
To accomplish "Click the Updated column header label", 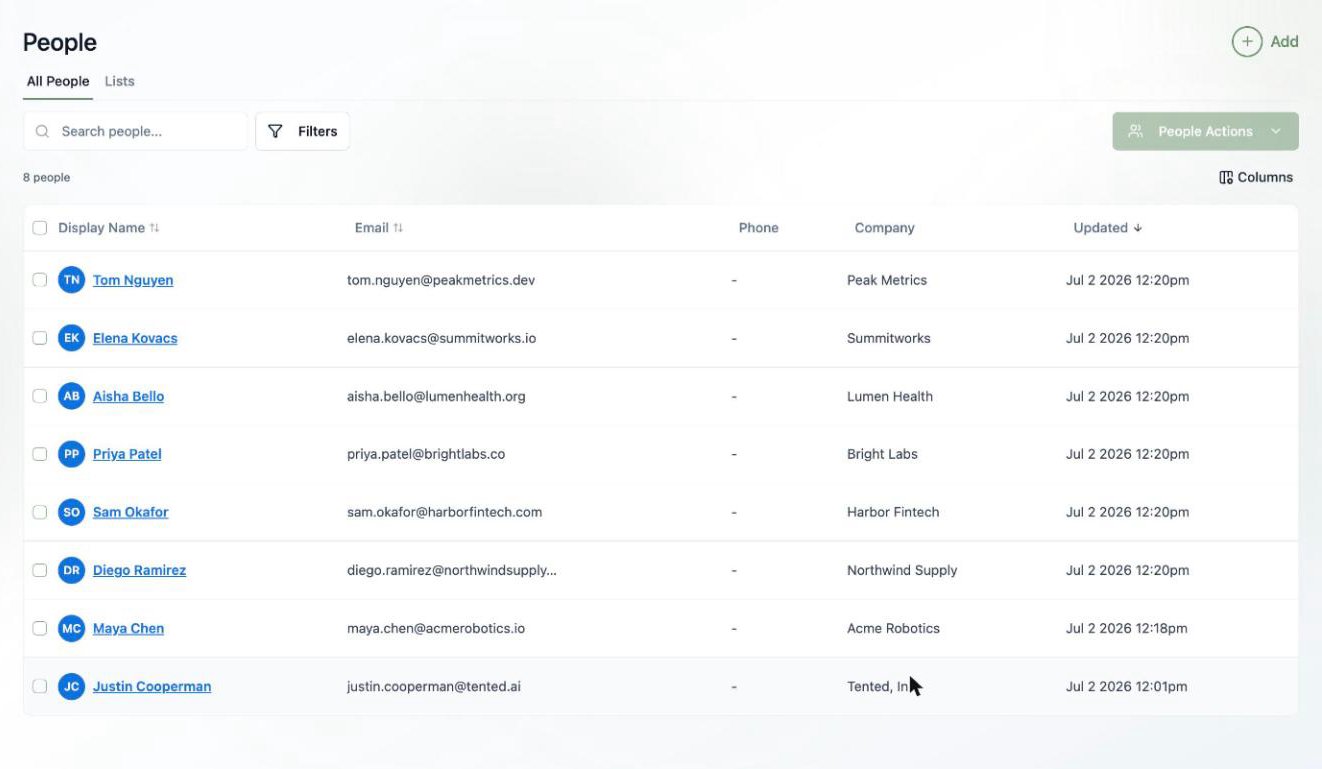I will 1100,228.
